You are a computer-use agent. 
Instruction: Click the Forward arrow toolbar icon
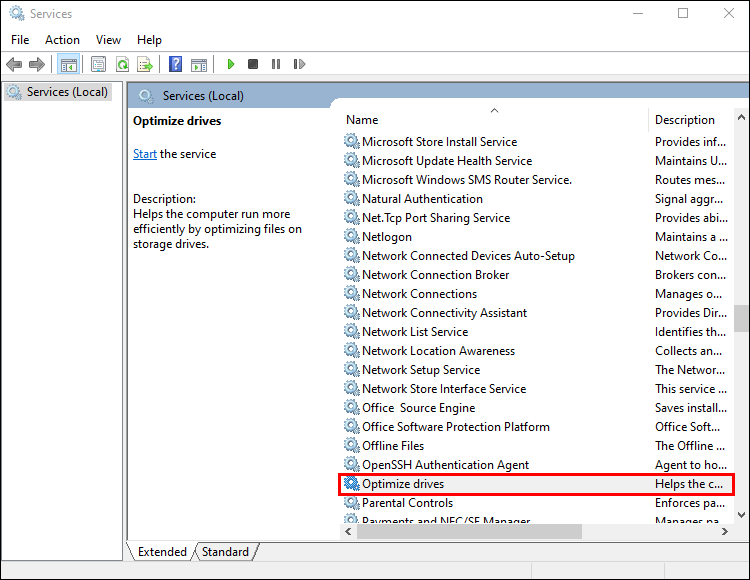(x=37, y=64)
